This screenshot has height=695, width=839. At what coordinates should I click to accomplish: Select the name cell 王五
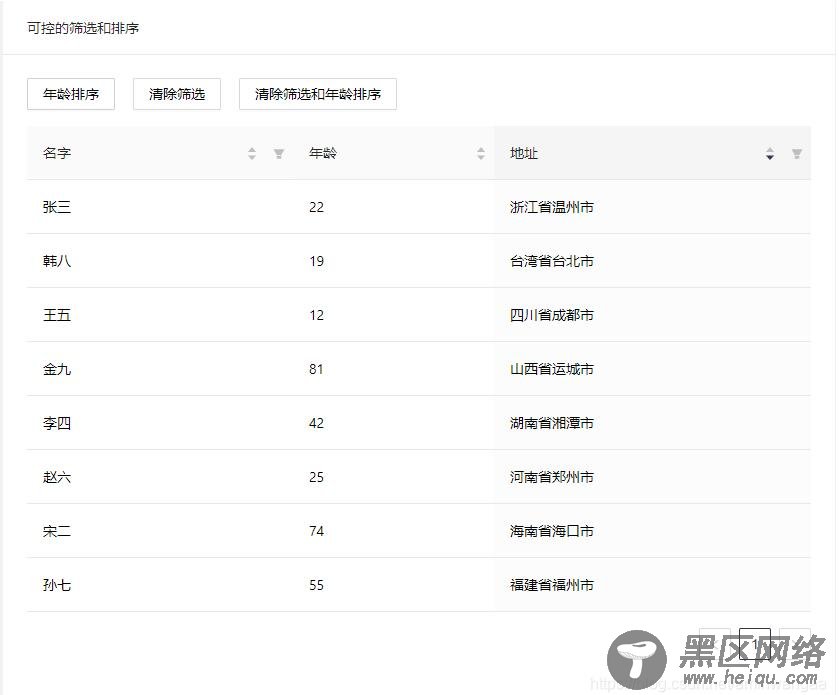57,315
